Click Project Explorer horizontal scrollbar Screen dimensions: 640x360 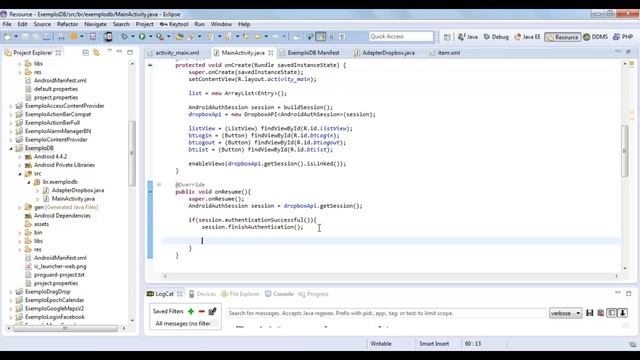point(65,328)
